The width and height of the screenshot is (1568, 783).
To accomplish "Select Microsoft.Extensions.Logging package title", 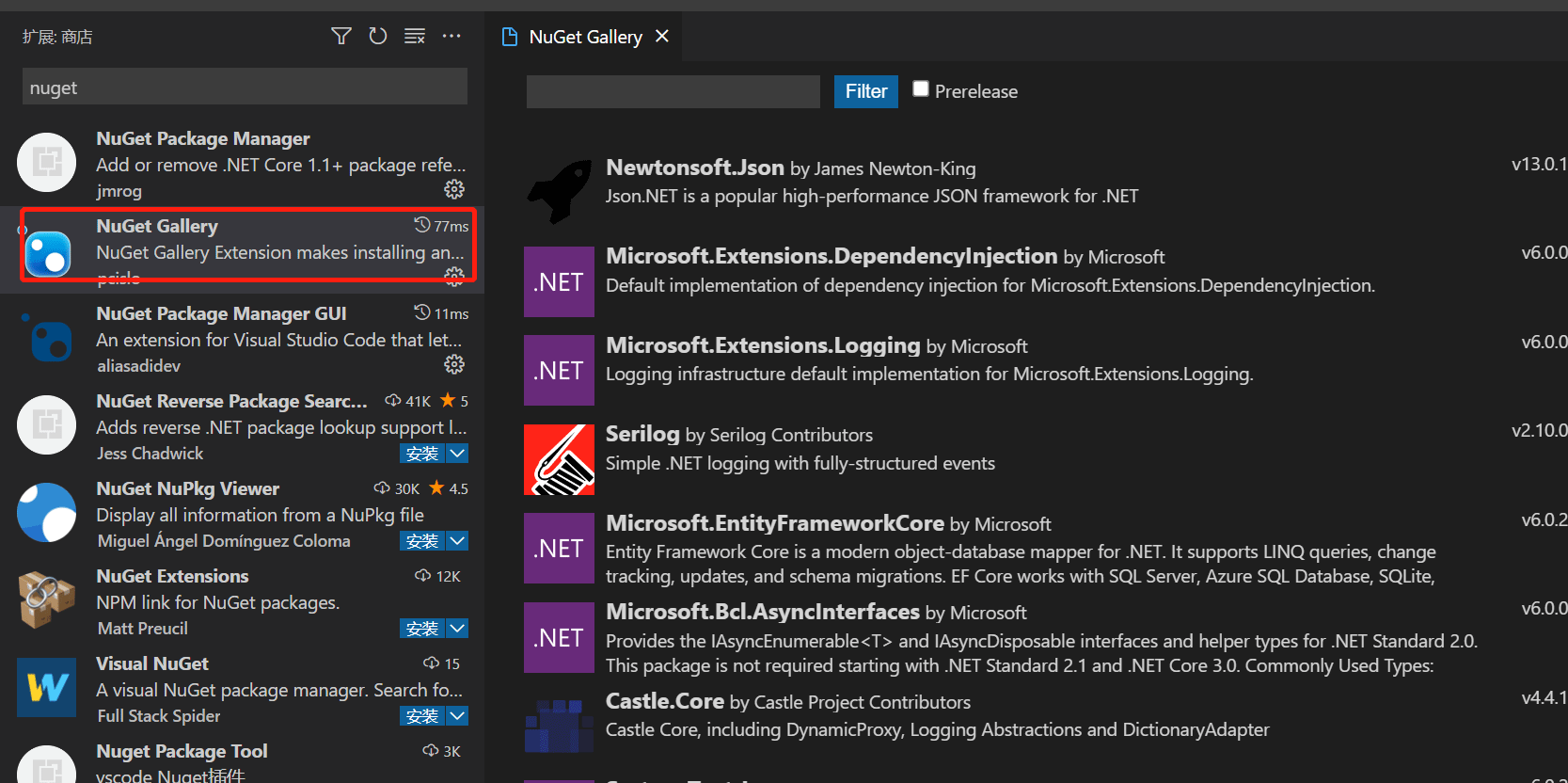I will 763,345.
